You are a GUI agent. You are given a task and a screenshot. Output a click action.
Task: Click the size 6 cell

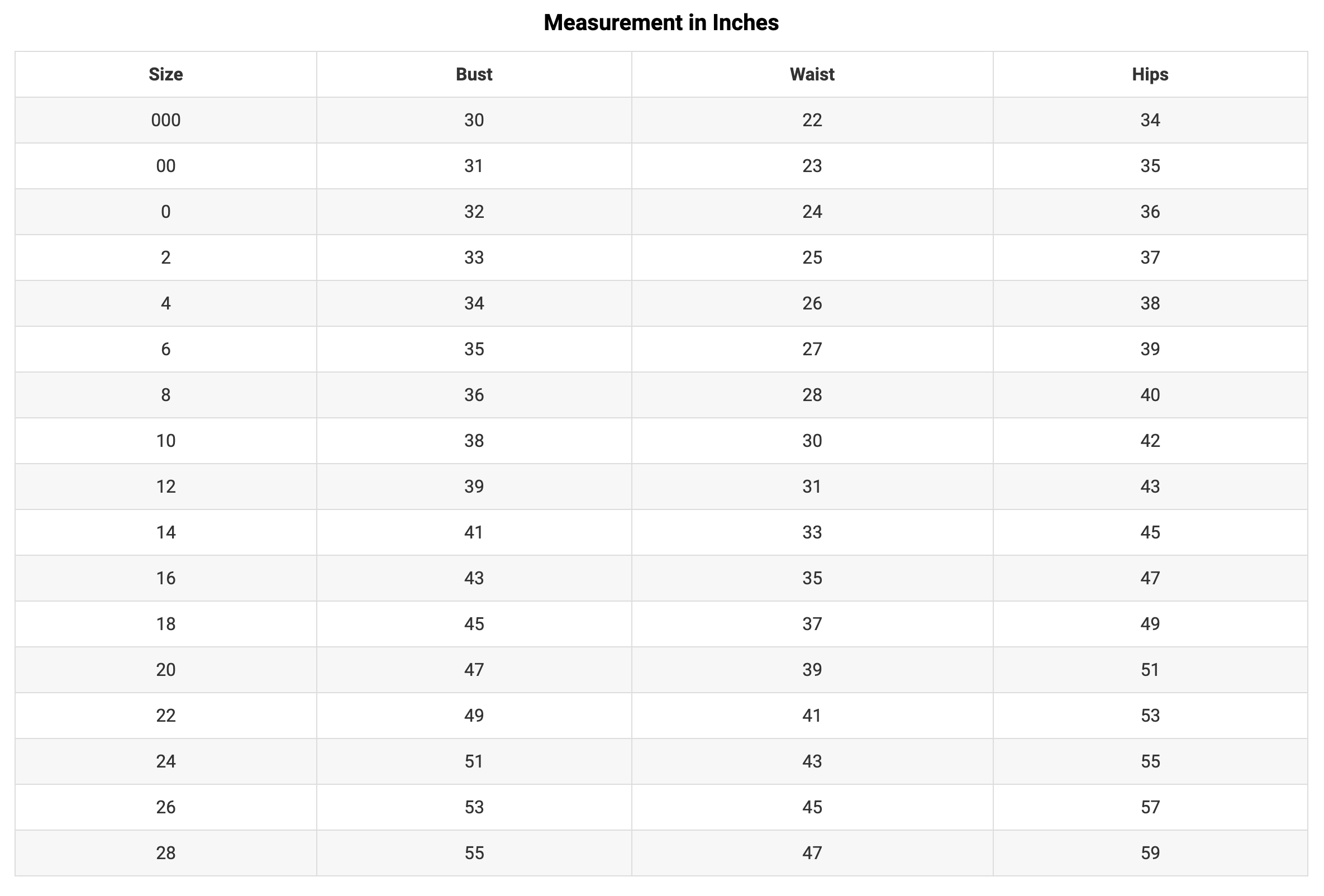click(x=166, y=349)
